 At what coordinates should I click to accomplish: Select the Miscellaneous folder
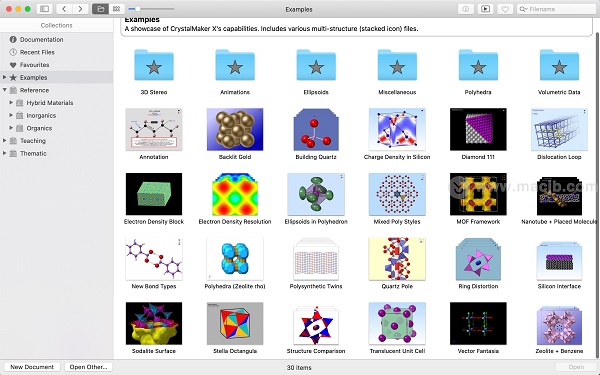click(397, 65)
